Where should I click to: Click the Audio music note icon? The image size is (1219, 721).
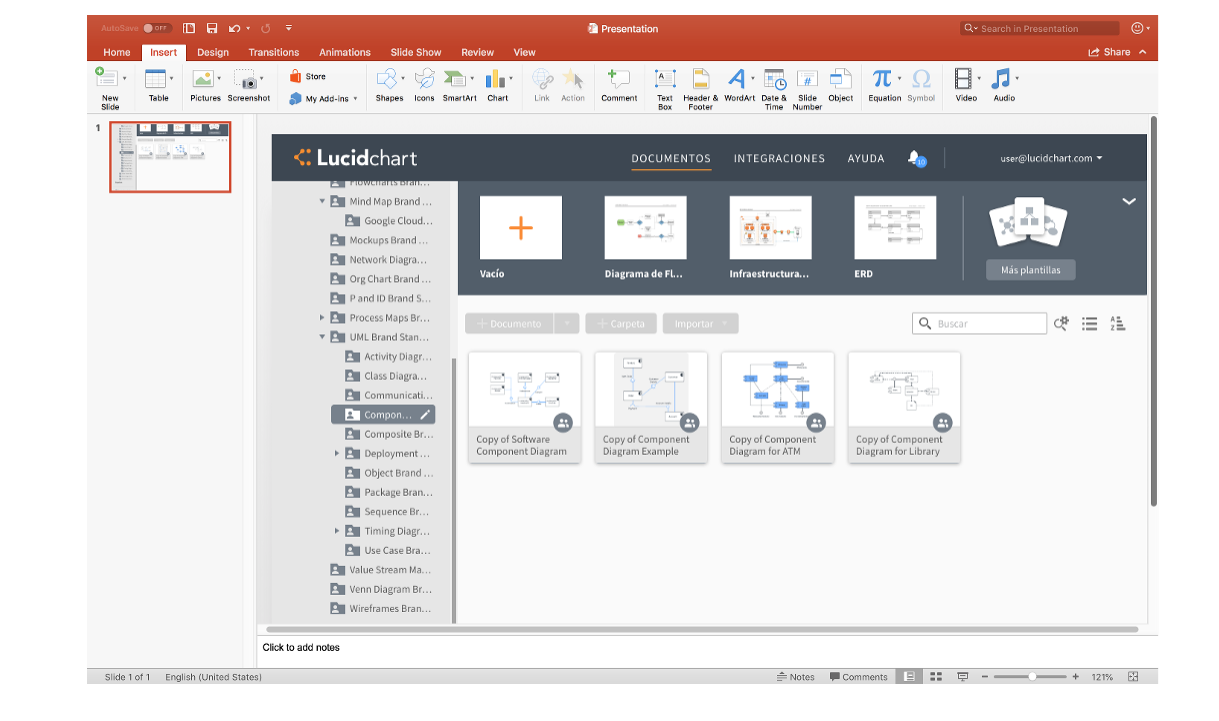(x=1001, y=79)
